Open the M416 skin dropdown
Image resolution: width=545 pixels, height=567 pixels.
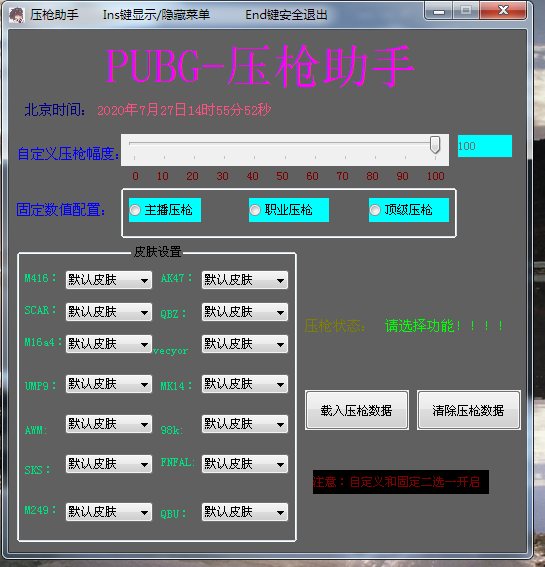point(108,280)
